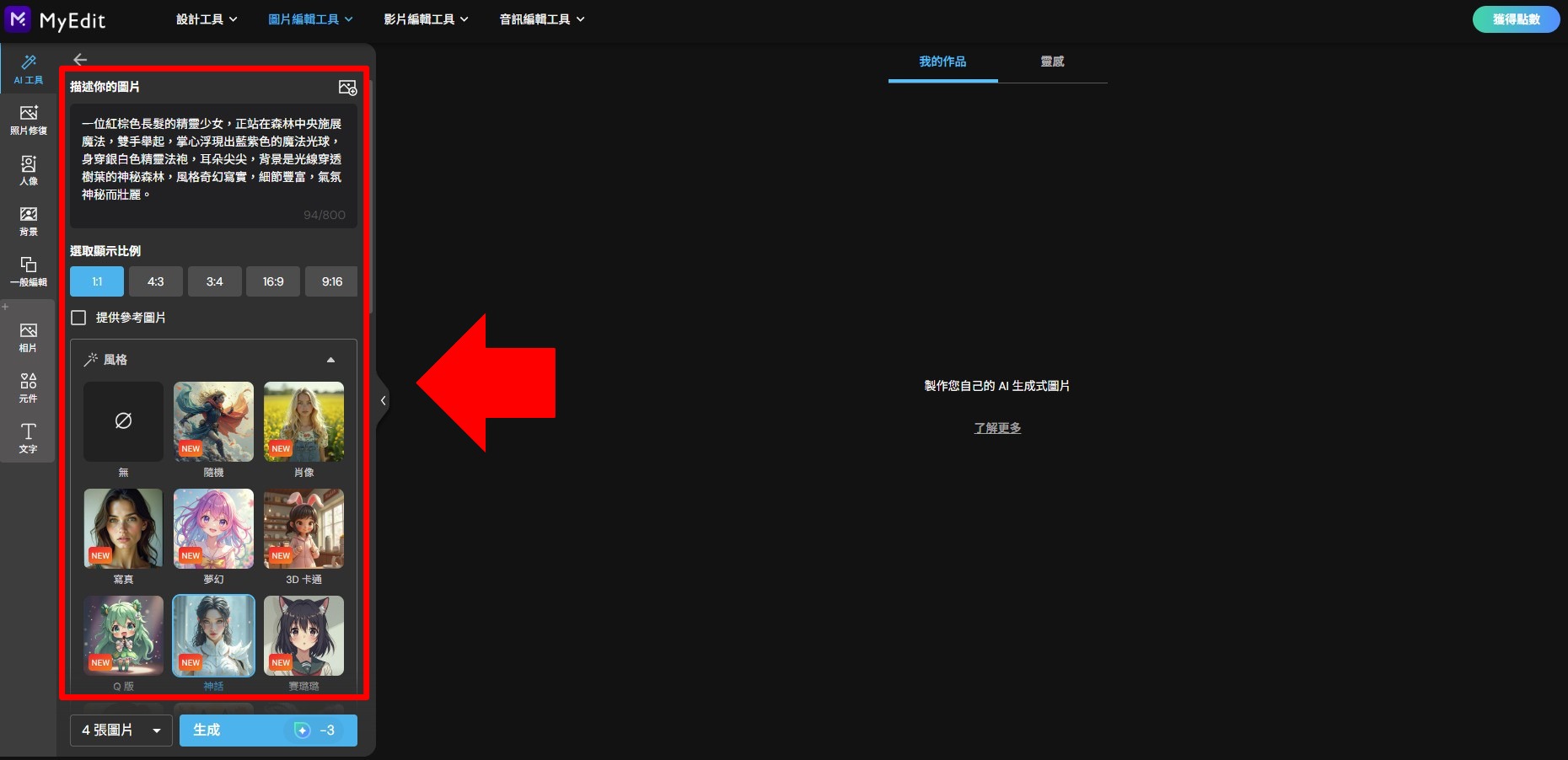Click the 獲得點數 button
The height and width of the screenshot is (760, 1568).
(1516, 19)
